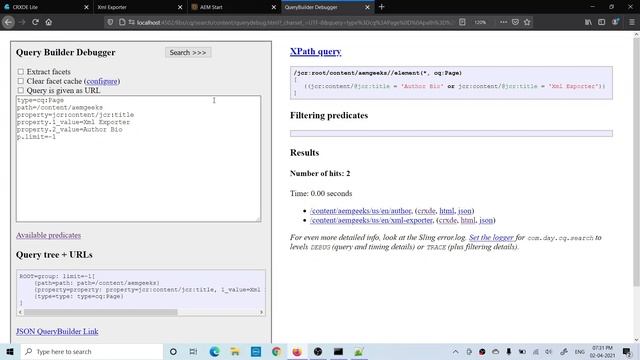The image size is (640, 360).
Task: Click the Search >>> button
Action: [x=188, y=52]
